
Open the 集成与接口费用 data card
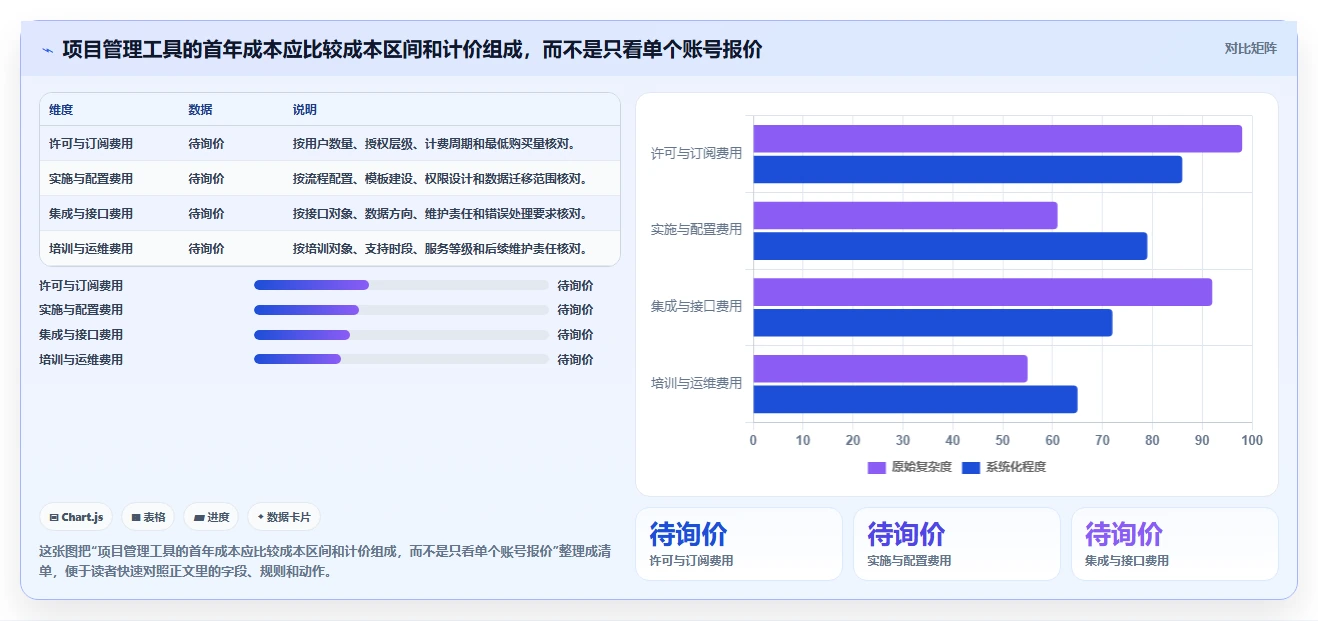pos(1175,544)
